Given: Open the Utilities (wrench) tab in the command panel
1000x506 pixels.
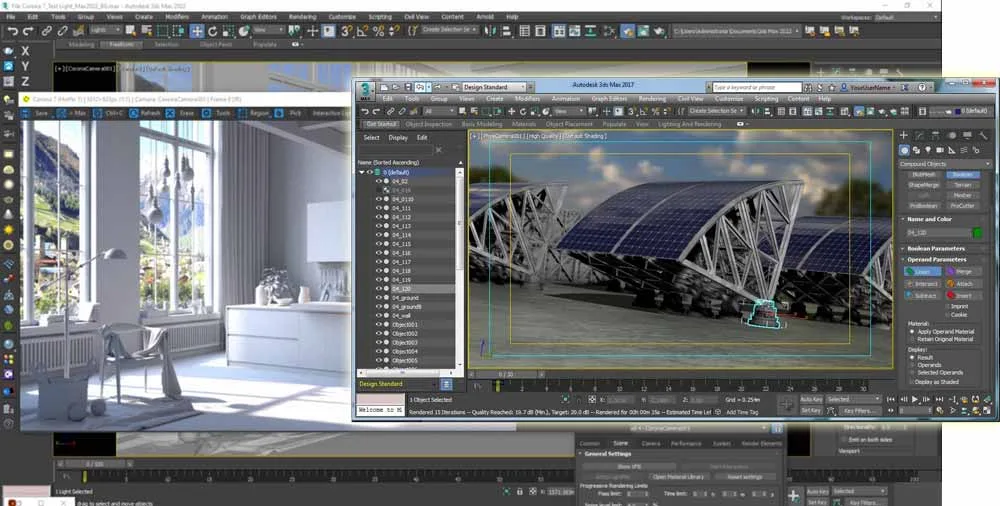Looking at the screenshot, I should pyautogui.click(x=983, y=135).
